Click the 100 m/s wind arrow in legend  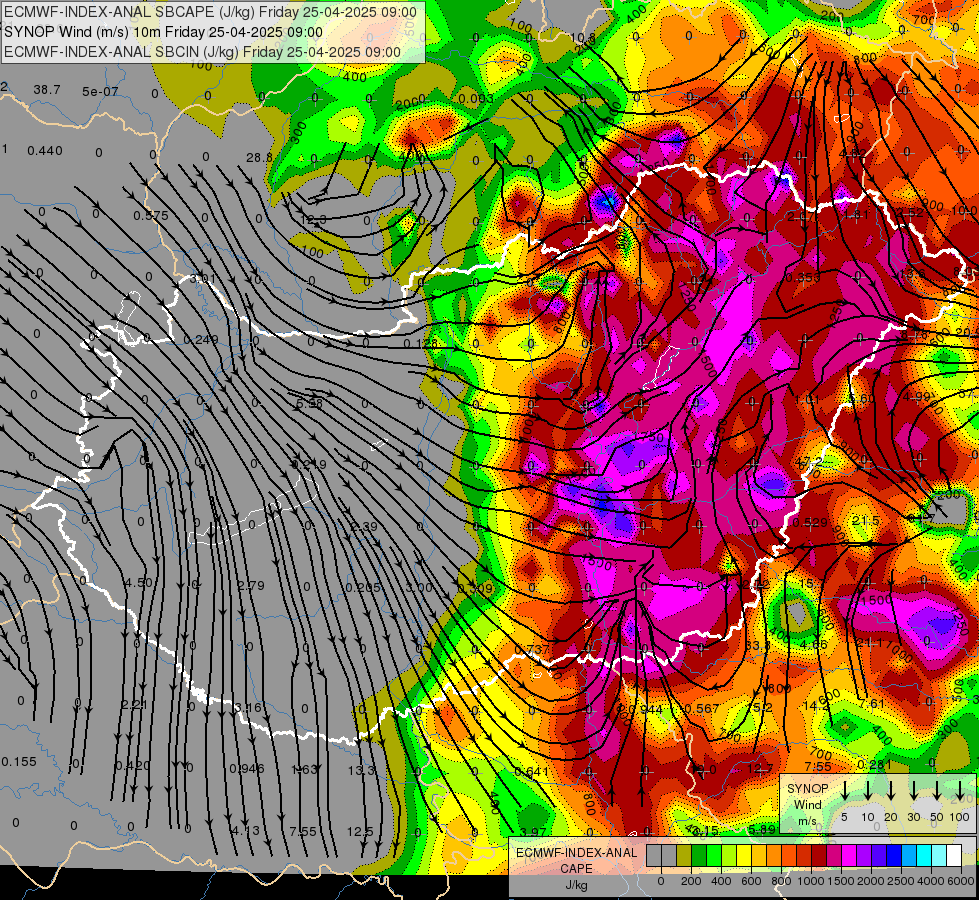pos(960,789)
